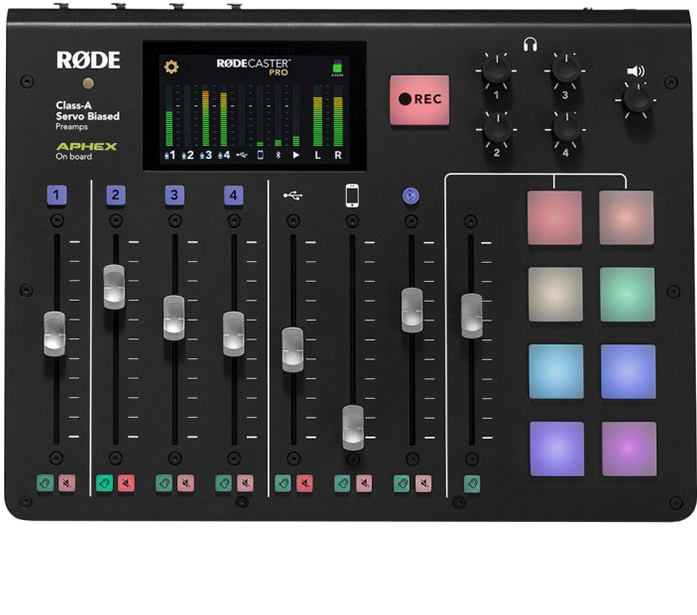Screen dimensions: 697x615
Task: Mute channel 1
Action: 67,483
